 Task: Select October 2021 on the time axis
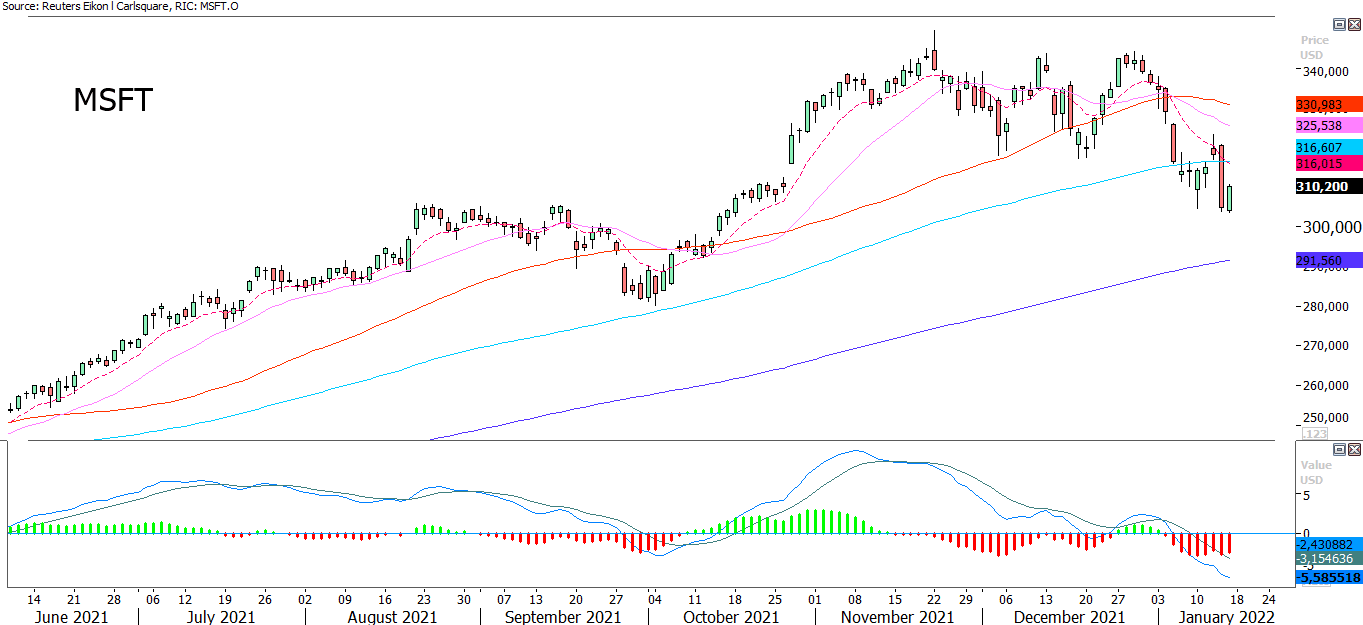click(x=731, y=617)
